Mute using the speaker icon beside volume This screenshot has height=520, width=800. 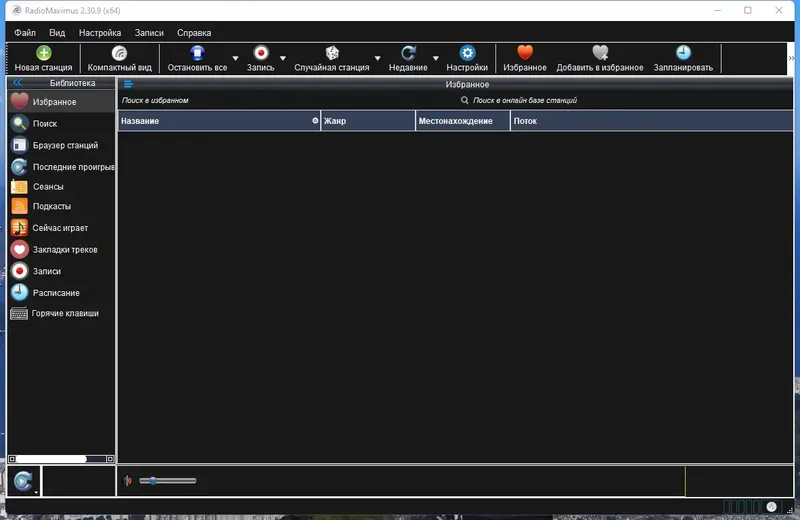[x=128, y=481]
